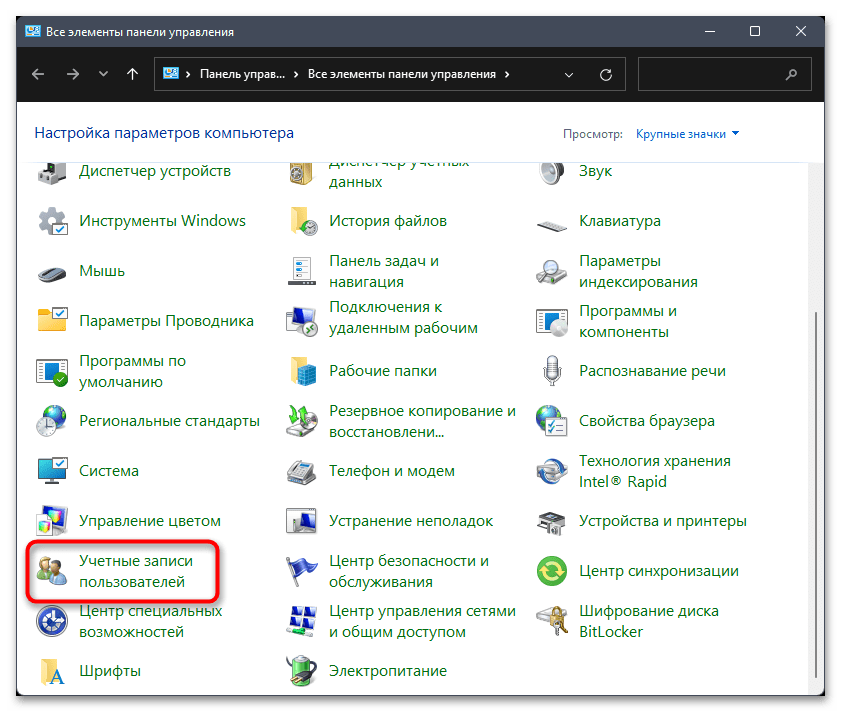The image size is (841, 712).
Task: Go forward with the forward arrow
Action: [73, 74]
